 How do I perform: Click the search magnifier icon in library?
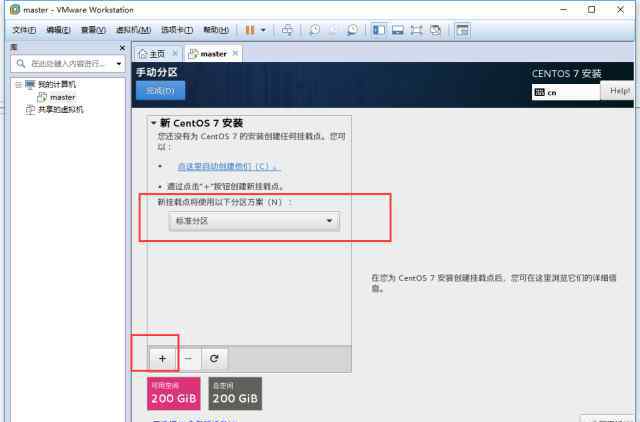pyautogui.click(x=21, y=64)
